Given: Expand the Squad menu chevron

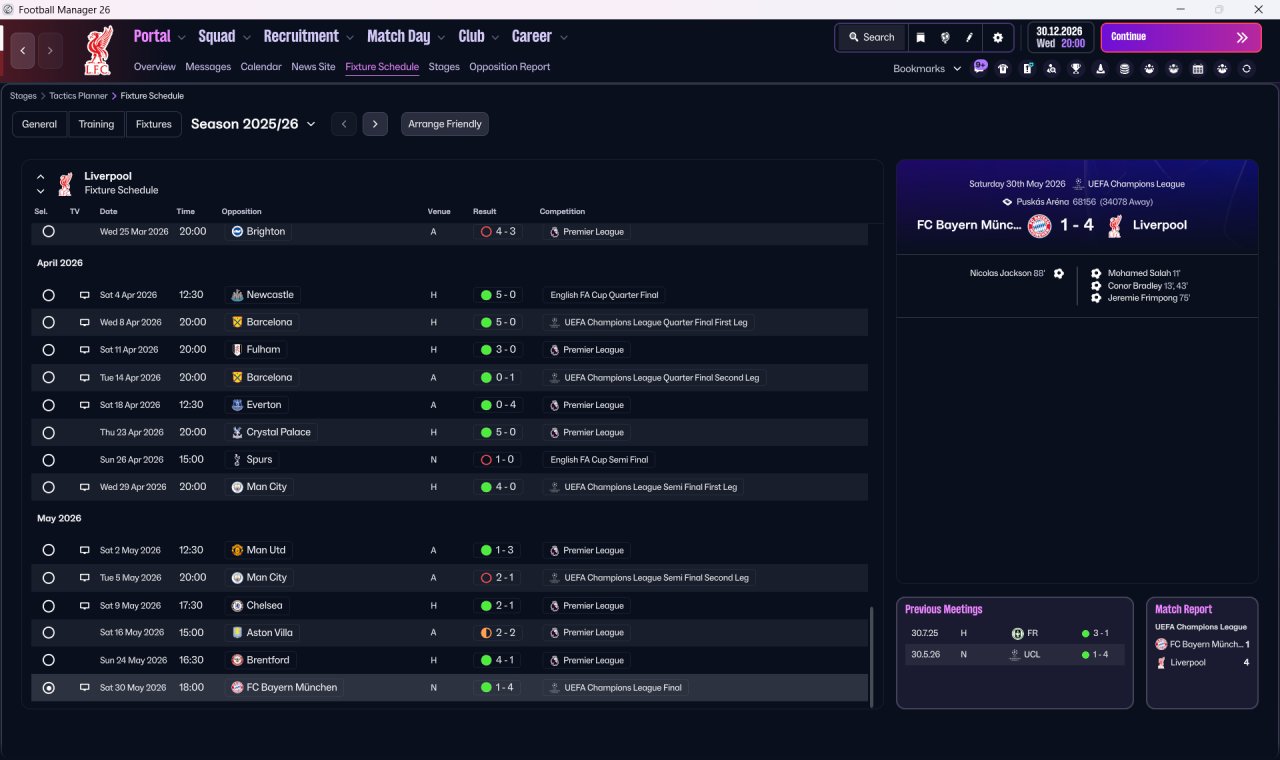Looking at the screenshot, I should pyautogui.click(x=246, y=38).
